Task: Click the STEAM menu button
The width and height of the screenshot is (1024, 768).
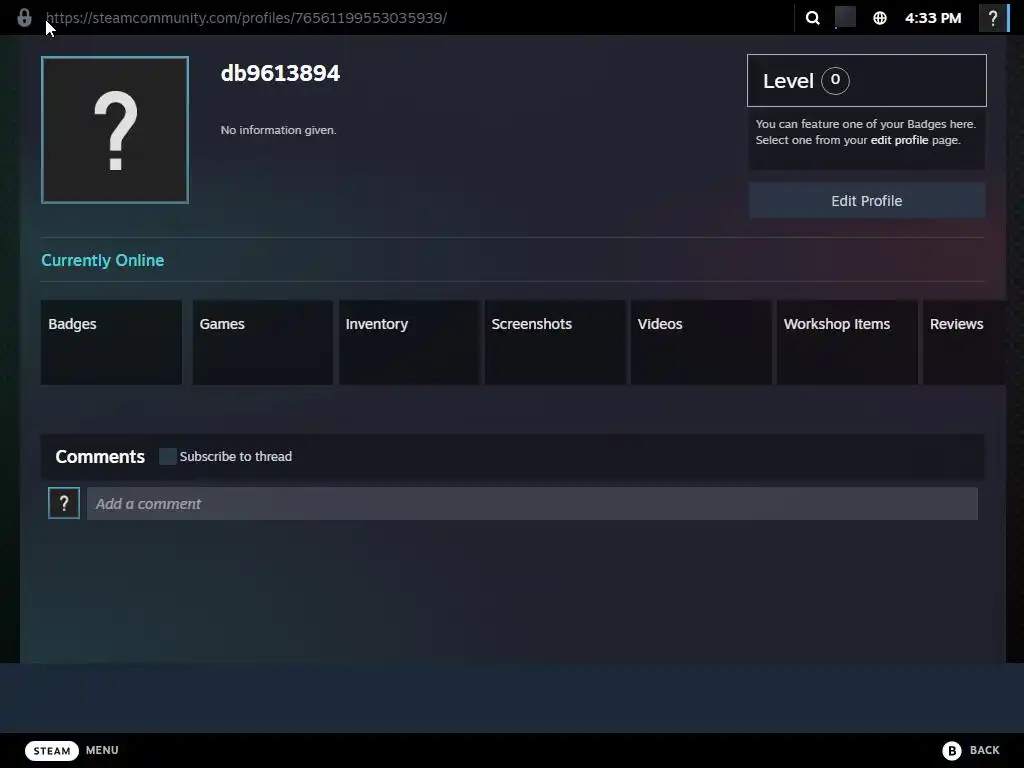Action: click(x=52, y=750)
